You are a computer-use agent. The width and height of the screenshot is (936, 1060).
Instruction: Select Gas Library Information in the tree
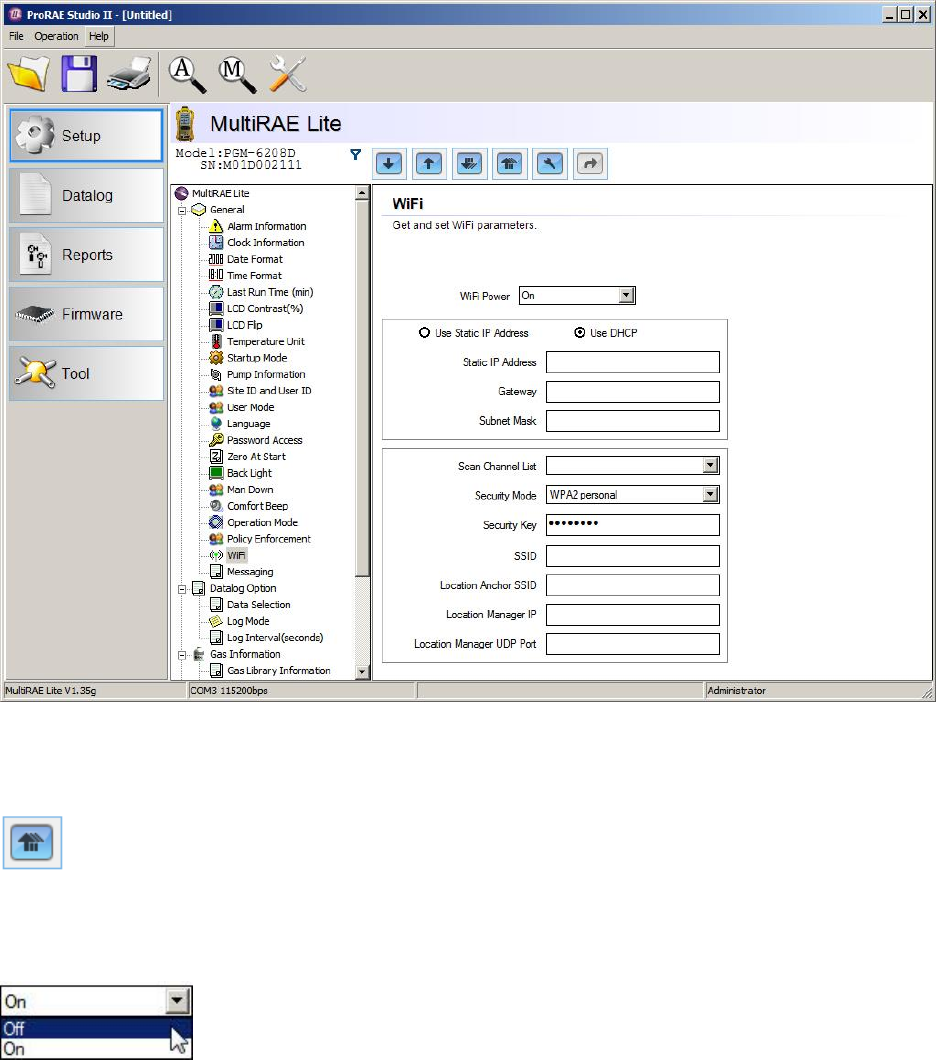[x=278, y=671]
